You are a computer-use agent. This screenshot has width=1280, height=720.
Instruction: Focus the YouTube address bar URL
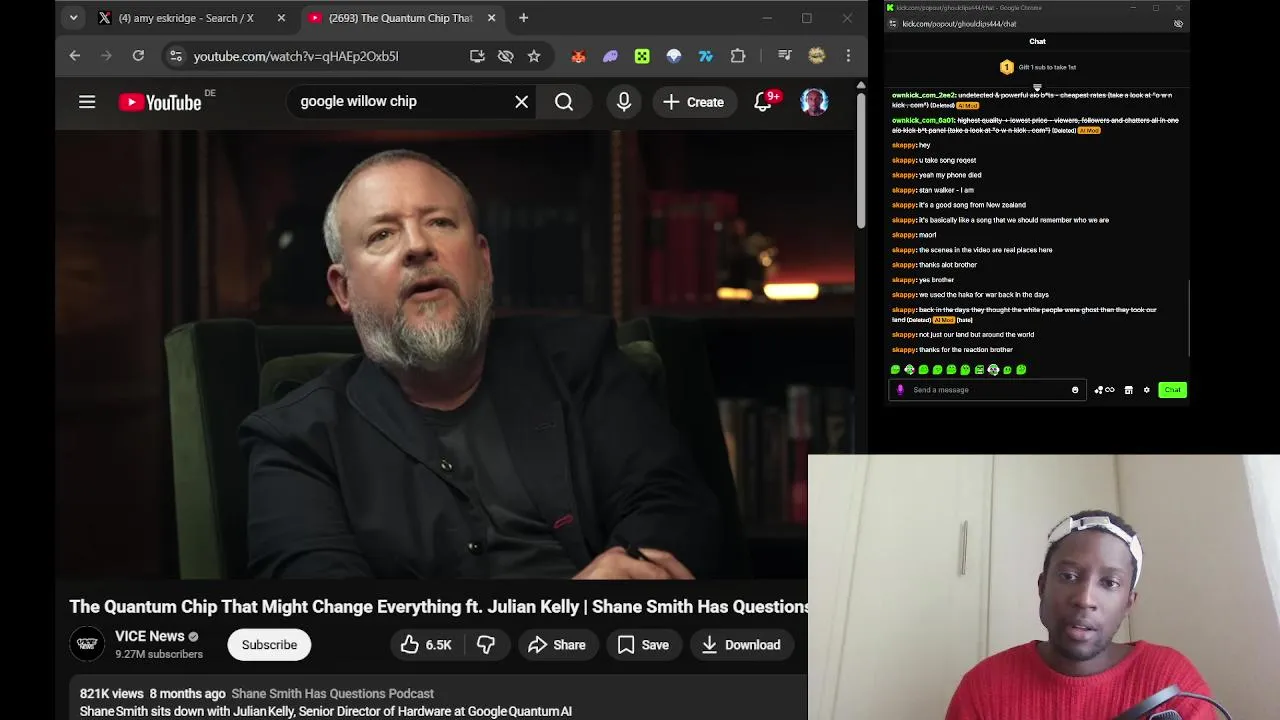(x=296, y=56)
